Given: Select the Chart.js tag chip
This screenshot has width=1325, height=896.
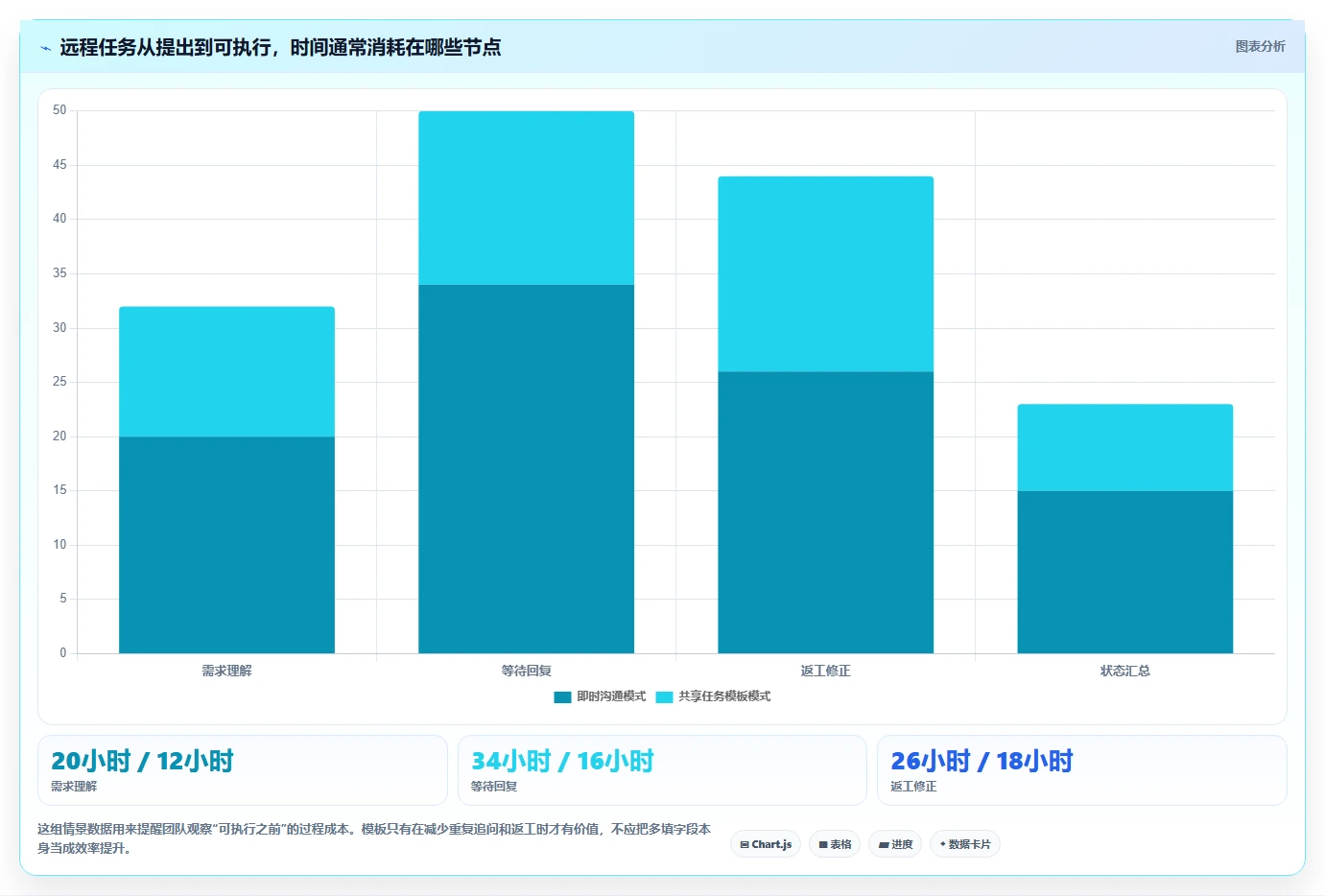Looking at the screenshot, I should pyautogui.click(x=766, y=844).
